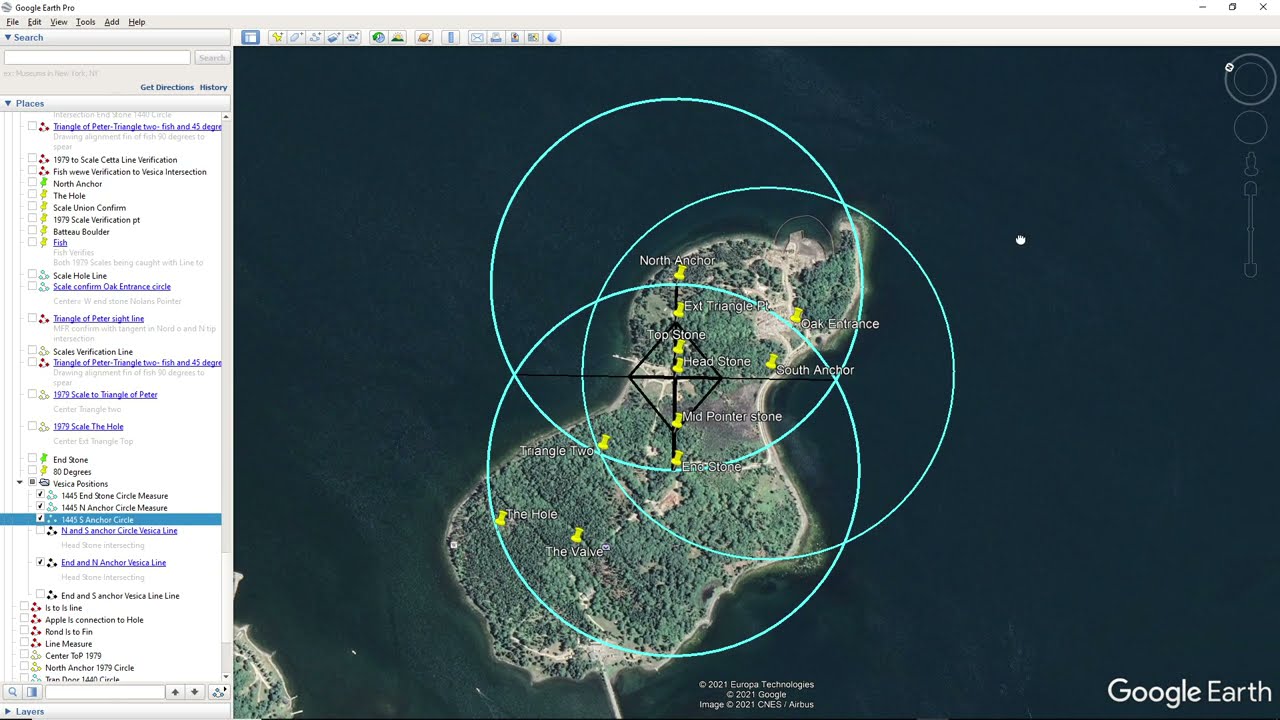Click the Get Directions link

pyautogui.click(x=167, y=87)
